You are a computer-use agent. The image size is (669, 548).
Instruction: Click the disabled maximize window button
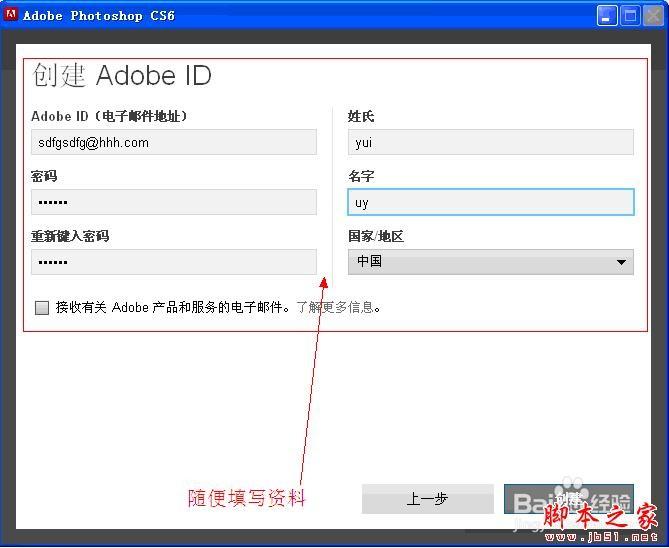click(630, 16)
